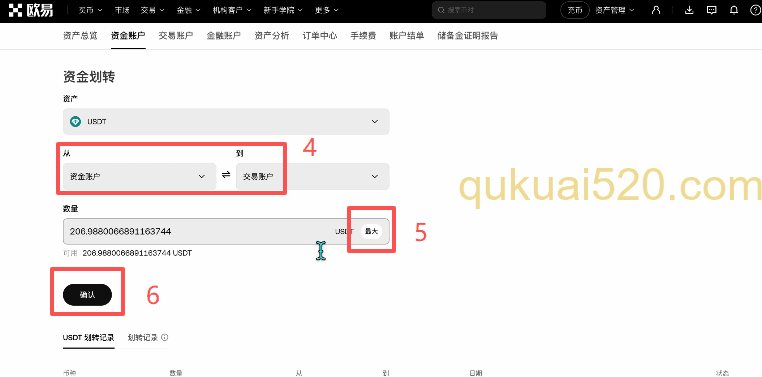Click the download icon in header
The height and width of the screenshot is (377, 762).
pyautogui.click(x=689, y=10)
